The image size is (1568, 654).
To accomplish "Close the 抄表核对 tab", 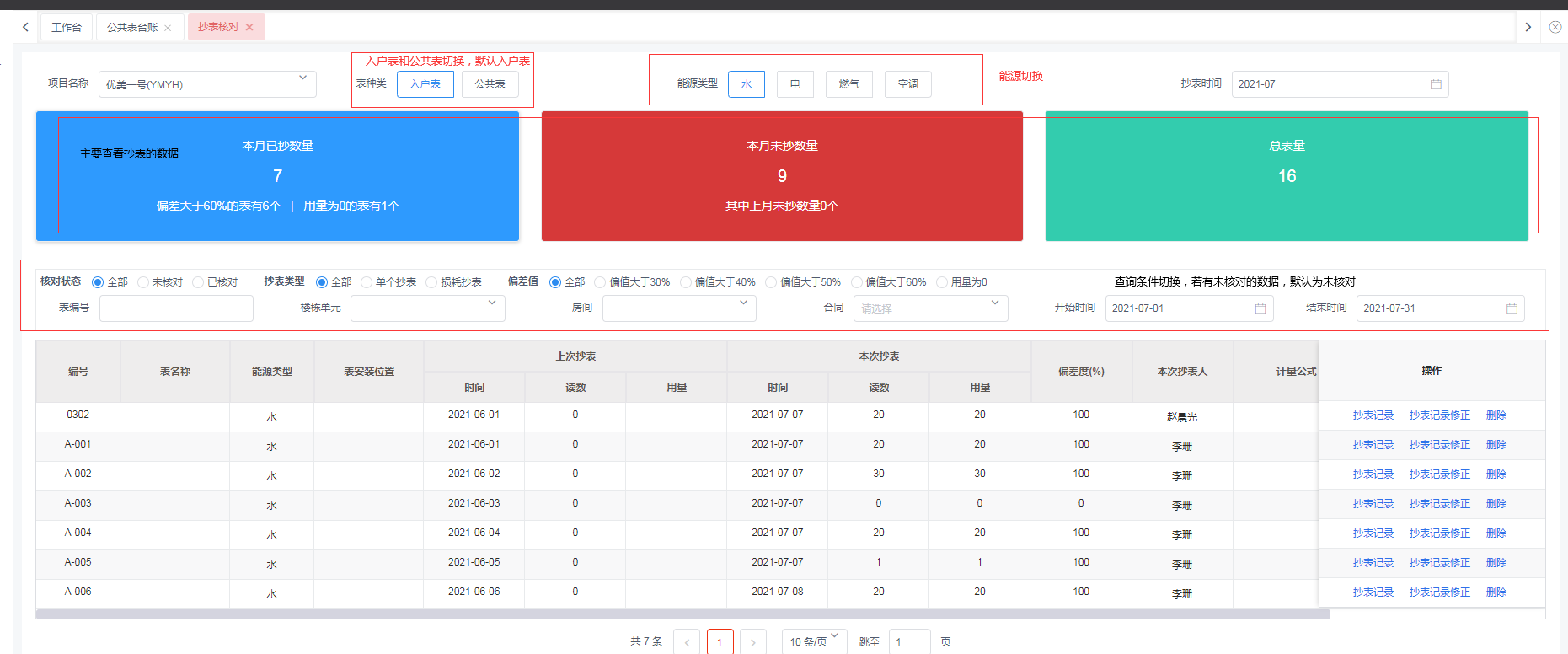I will (x=249, y=27).
